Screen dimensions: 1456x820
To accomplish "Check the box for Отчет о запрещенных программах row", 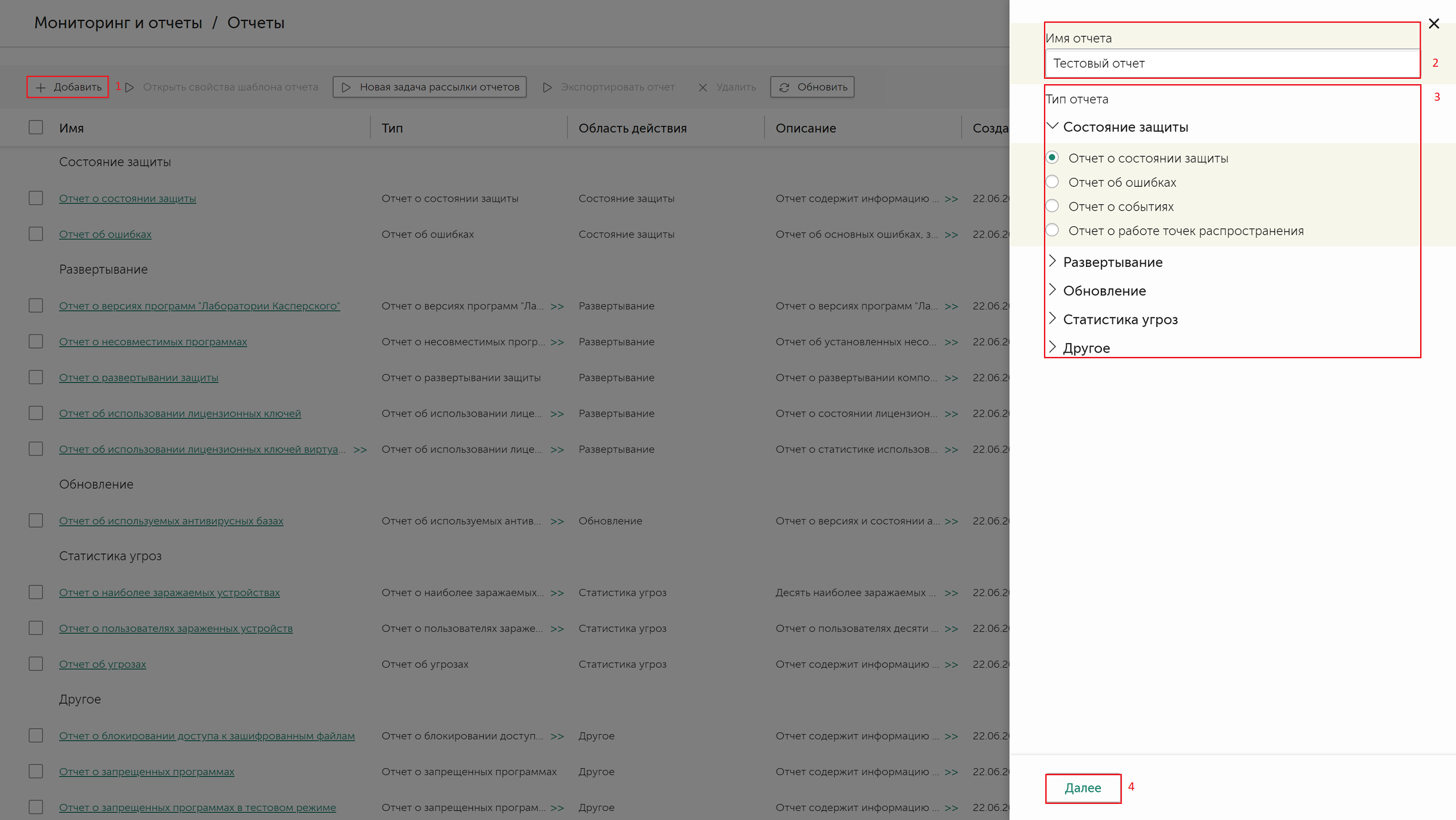I will click(36, 771).
